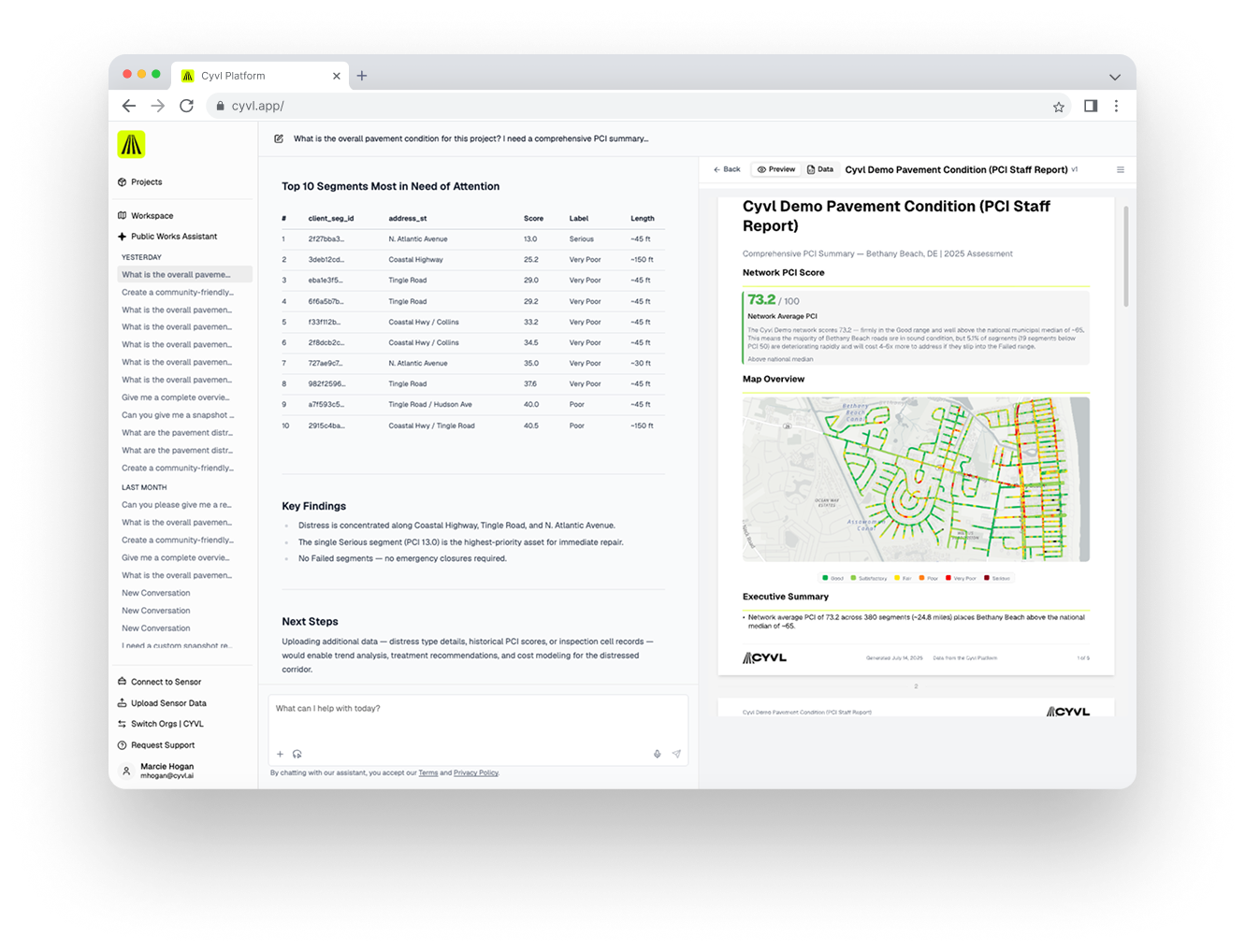
Task: Open Marcie Hogan user profile
Action: (x=159, y=771)
